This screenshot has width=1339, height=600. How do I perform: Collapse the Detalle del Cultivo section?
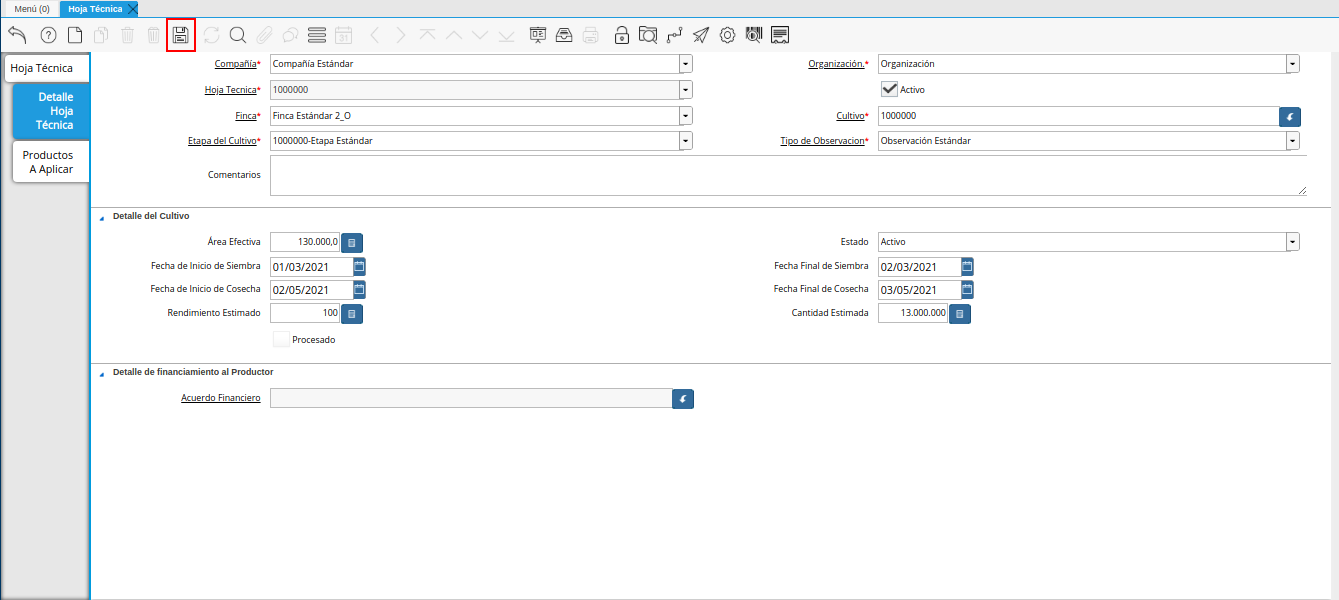click(x=102, y=217)
